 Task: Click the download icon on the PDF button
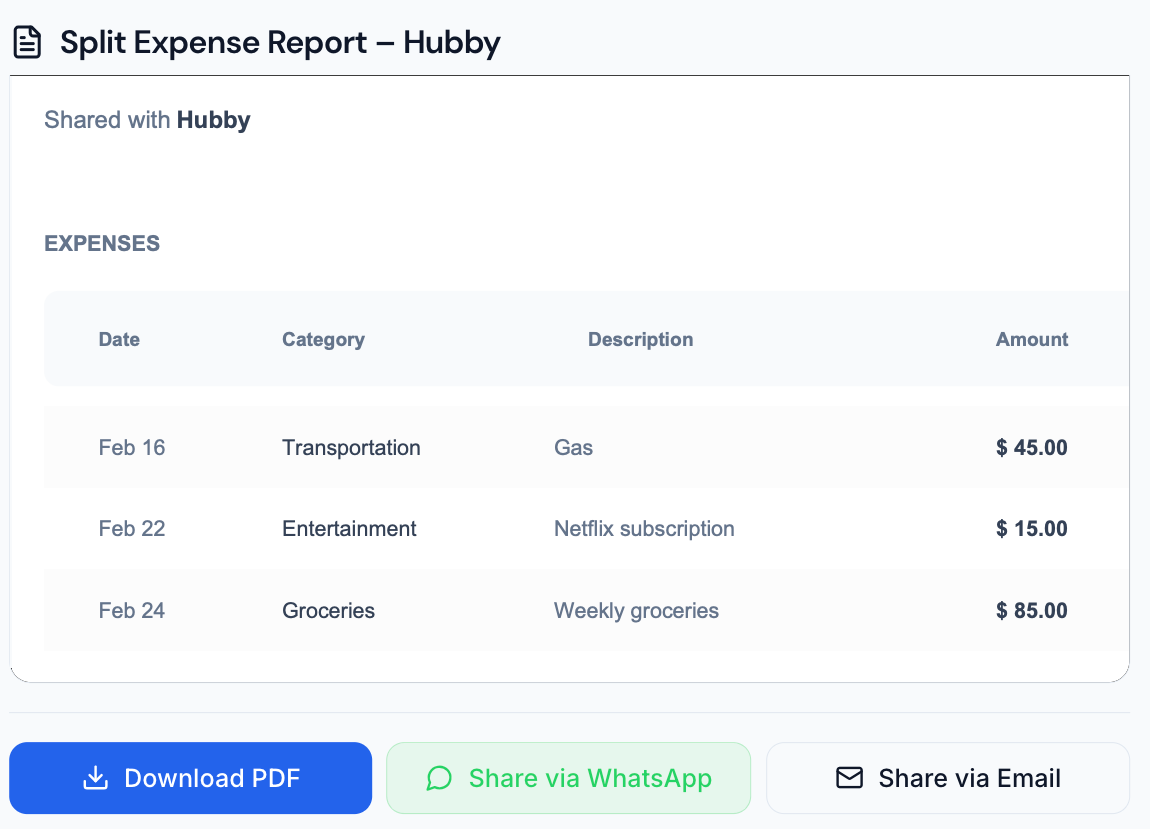pos(95,777)
